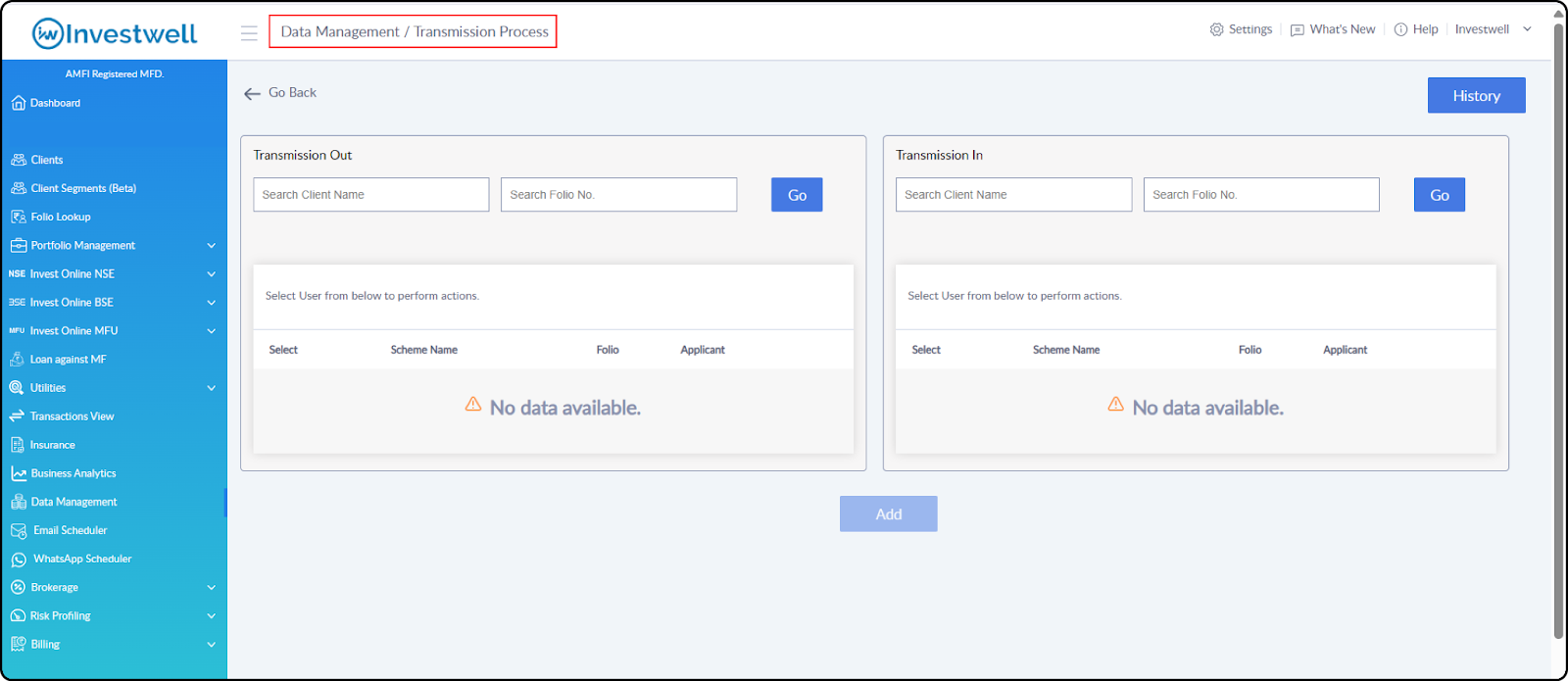This screenshot has height=681, width=1568.
Task: Click the Data Management icon
Action: pos(19,502)
